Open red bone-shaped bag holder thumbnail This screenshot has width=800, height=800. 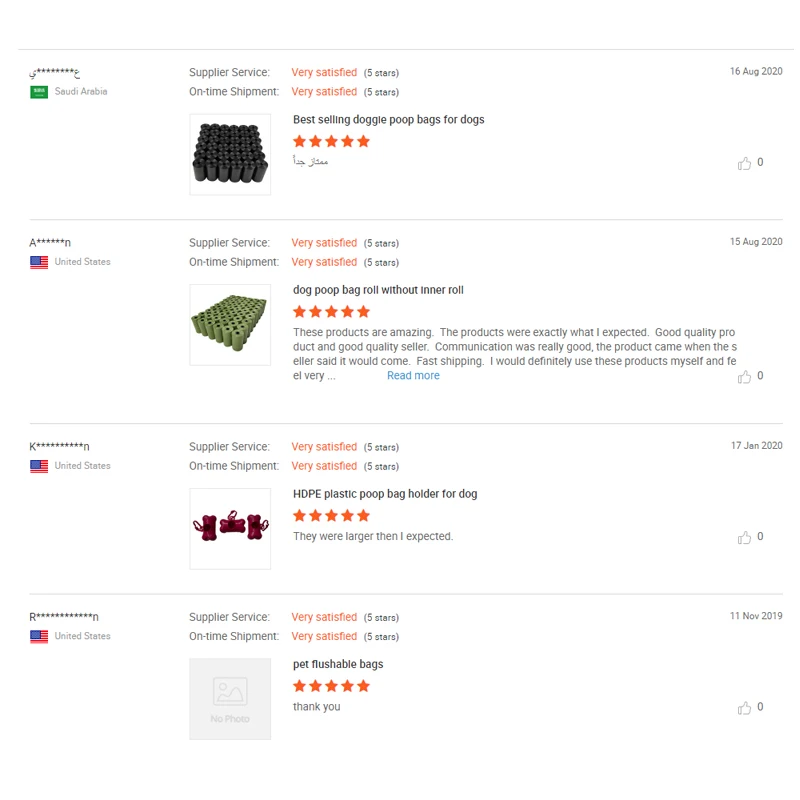pos(230,528)
